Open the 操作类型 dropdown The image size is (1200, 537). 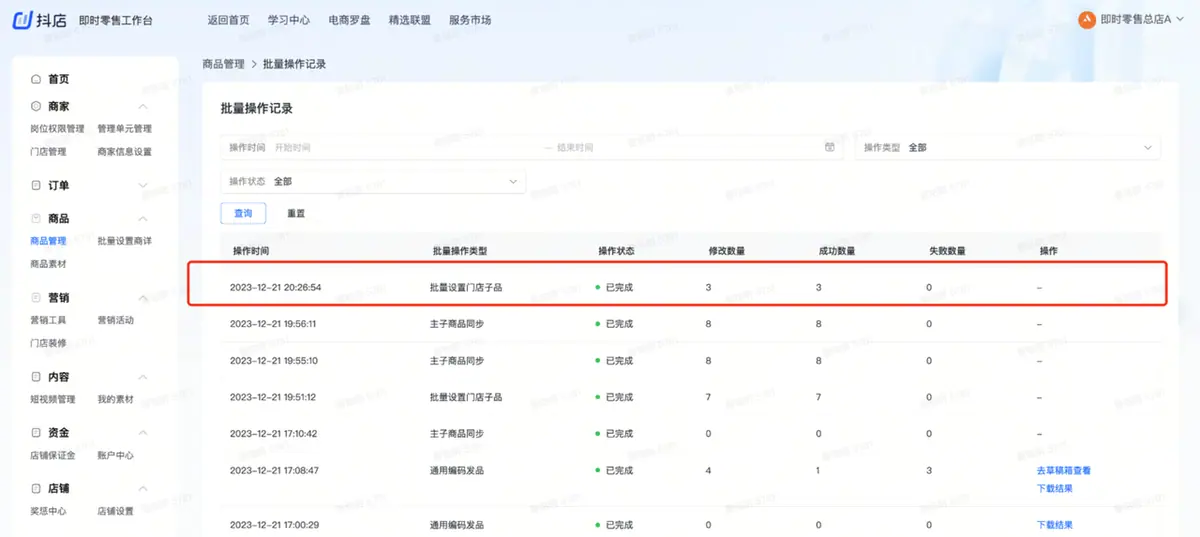pos(1007,147)
